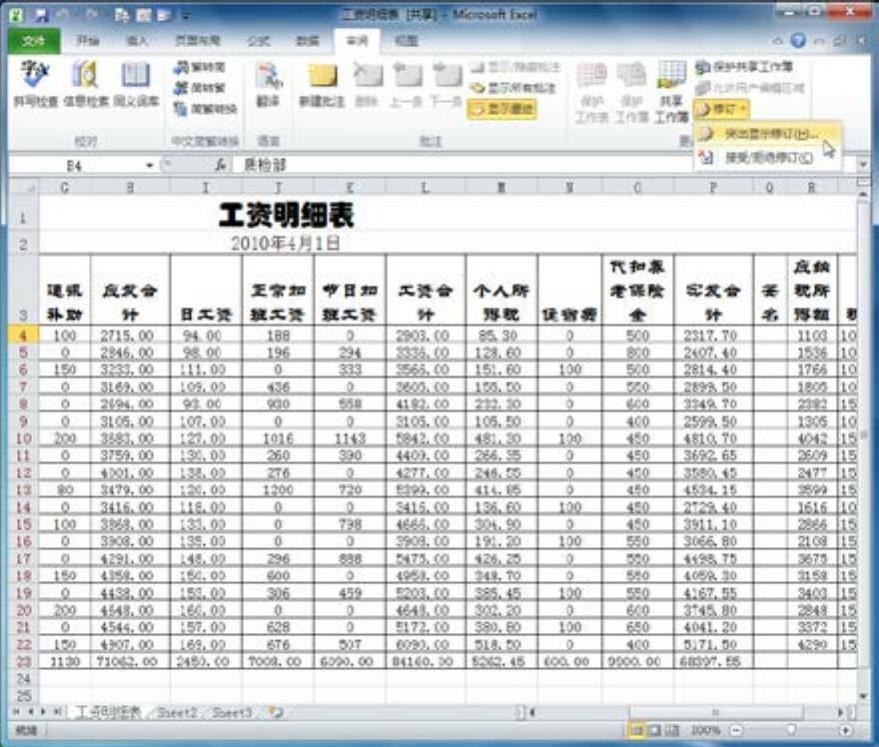Image resolution: width=879 pixels, height=747 pixels.
Task: Add a 新建批注 new comment
Action: [x=321, y=84]
